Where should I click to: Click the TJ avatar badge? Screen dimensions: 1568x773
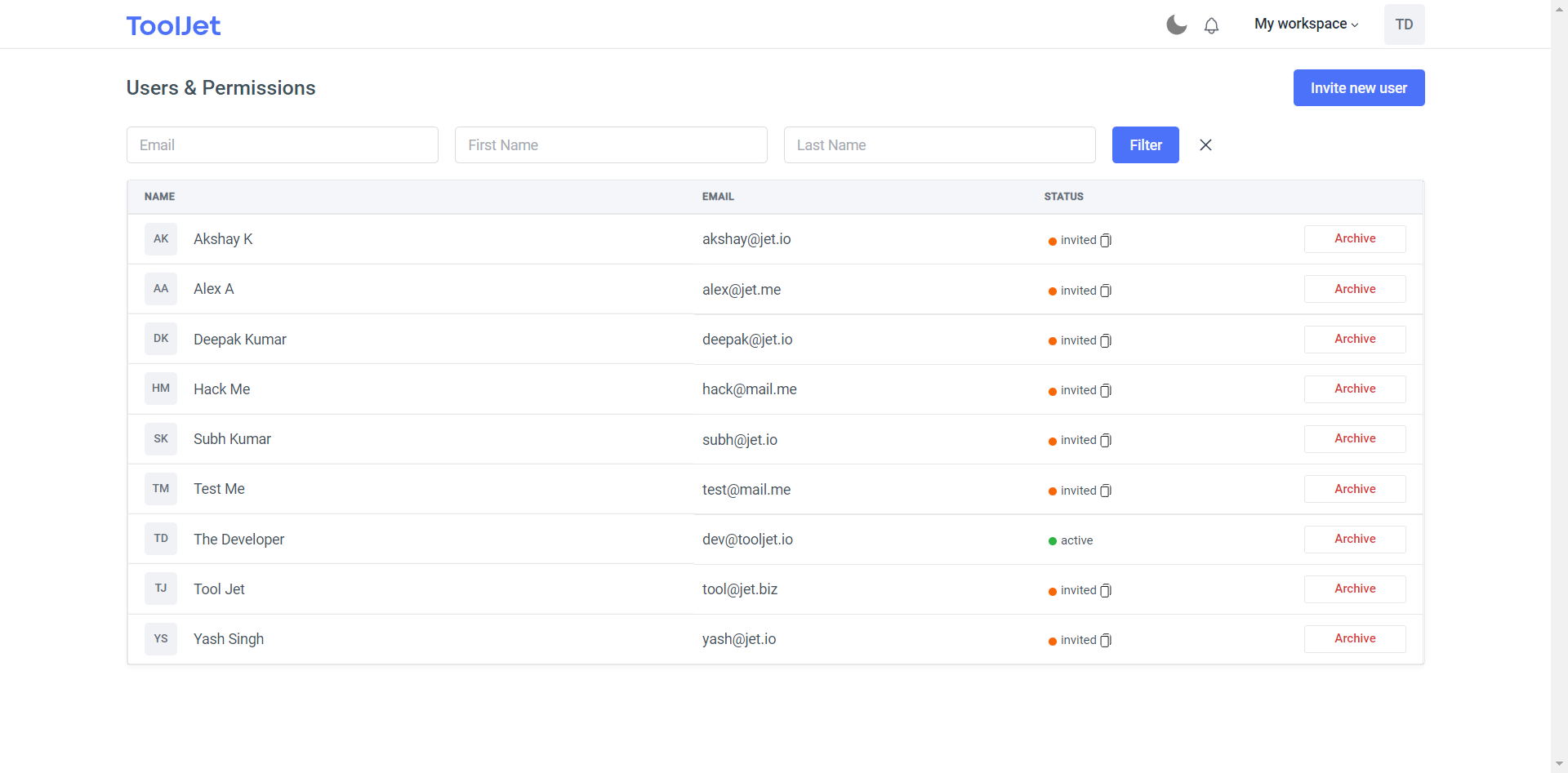coord(161,589)
